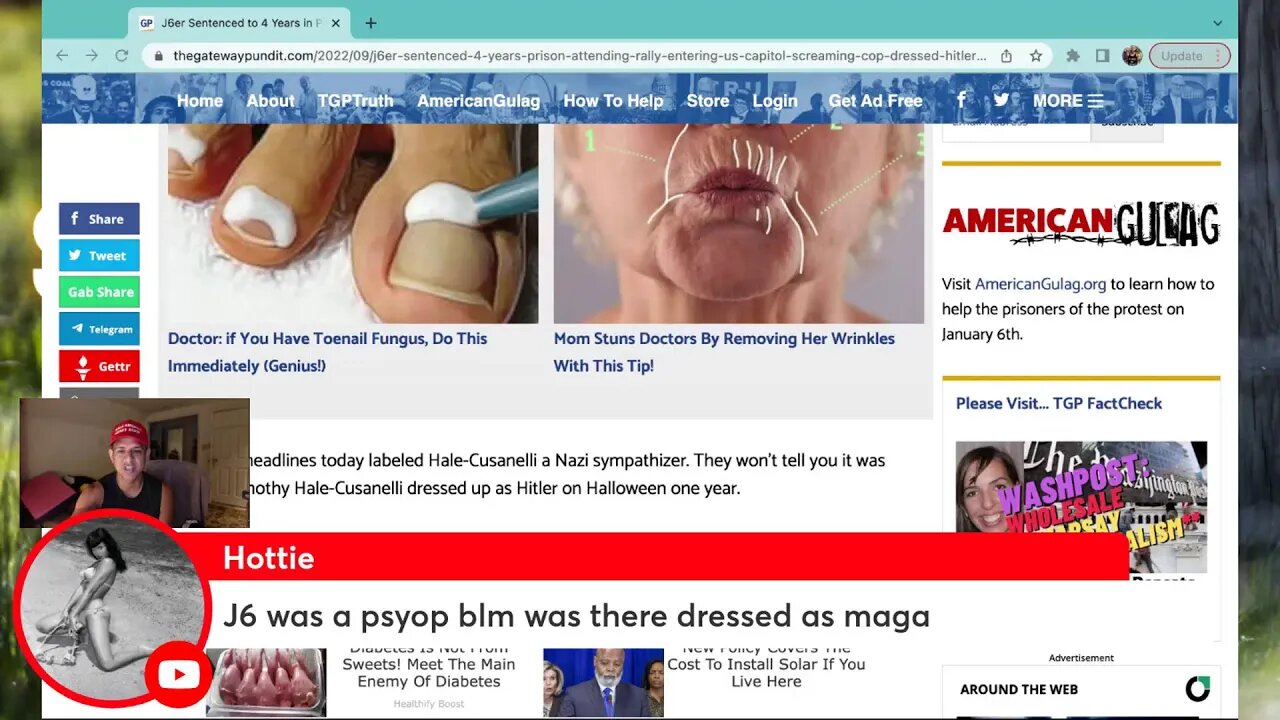Go to Home in site navigation
Image resolution: width=1280 pixels, height=720 pixels.
200,100
